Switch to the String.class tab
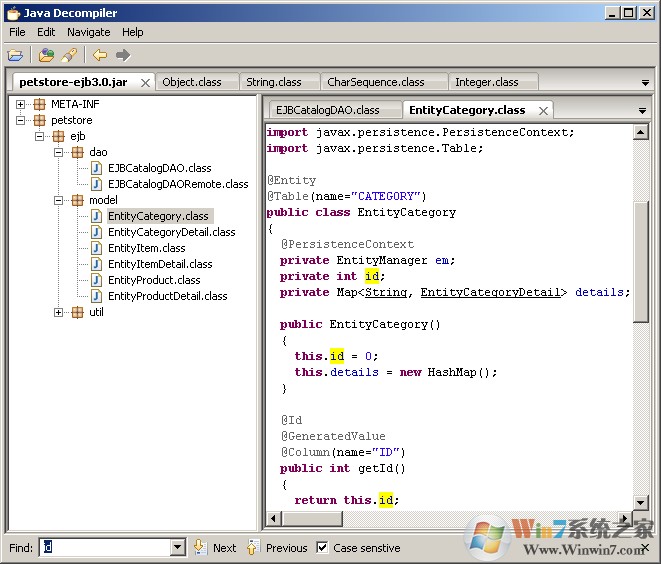This screenshot has width=661, height=564. point(273,82)
